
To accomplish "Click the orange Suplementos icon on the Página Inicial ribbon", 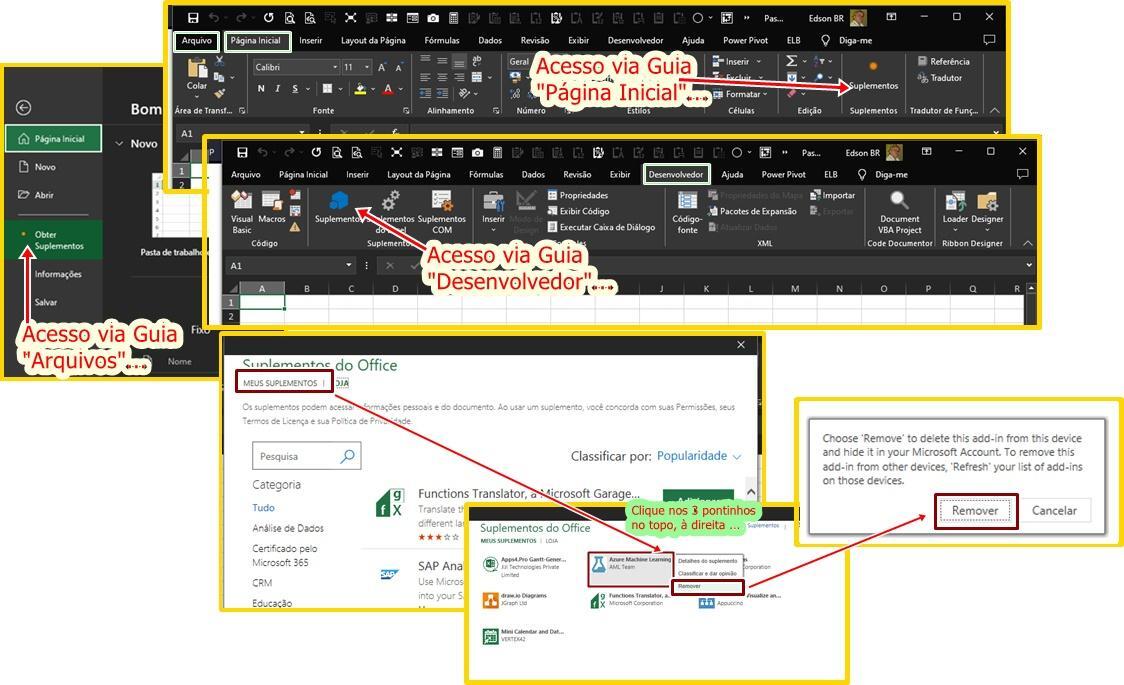I will coord(873,66).
